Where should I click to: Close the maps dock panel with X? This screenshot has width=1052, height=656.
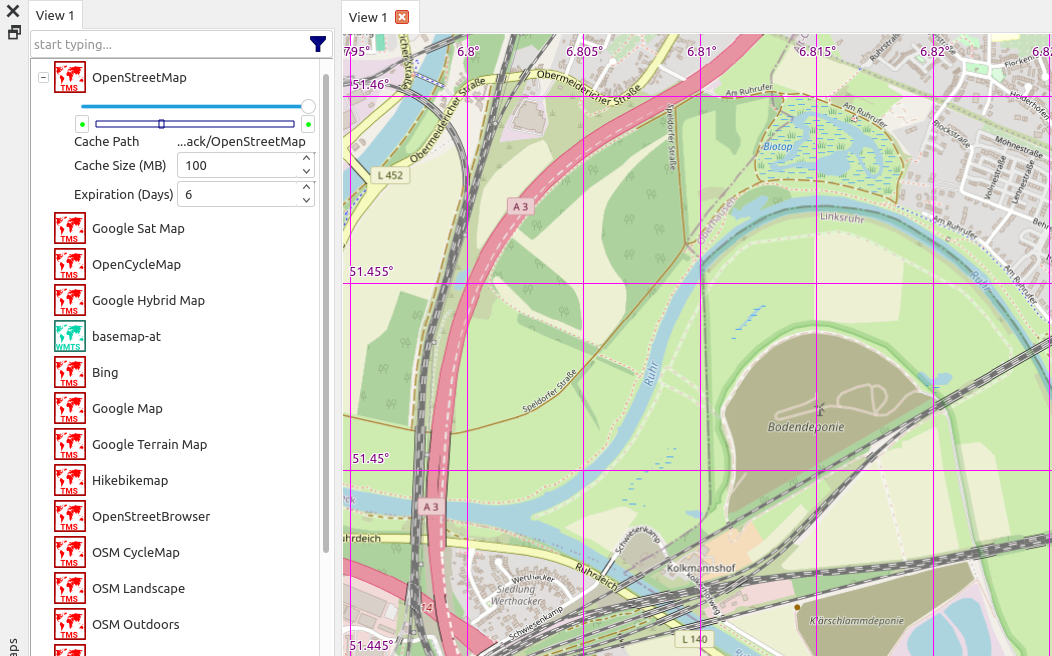click(14, 12)
